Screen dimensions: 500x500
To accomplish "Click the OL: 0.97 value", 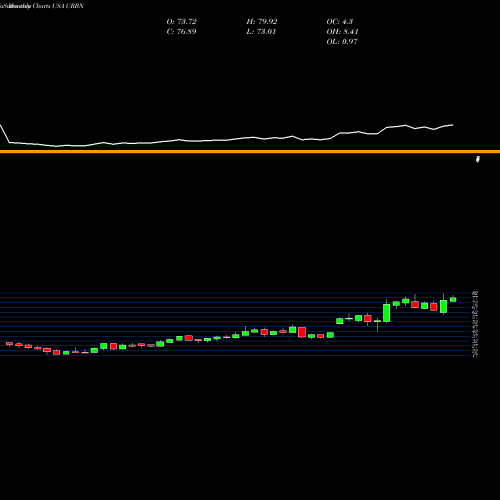I will [x=342, y=42].
